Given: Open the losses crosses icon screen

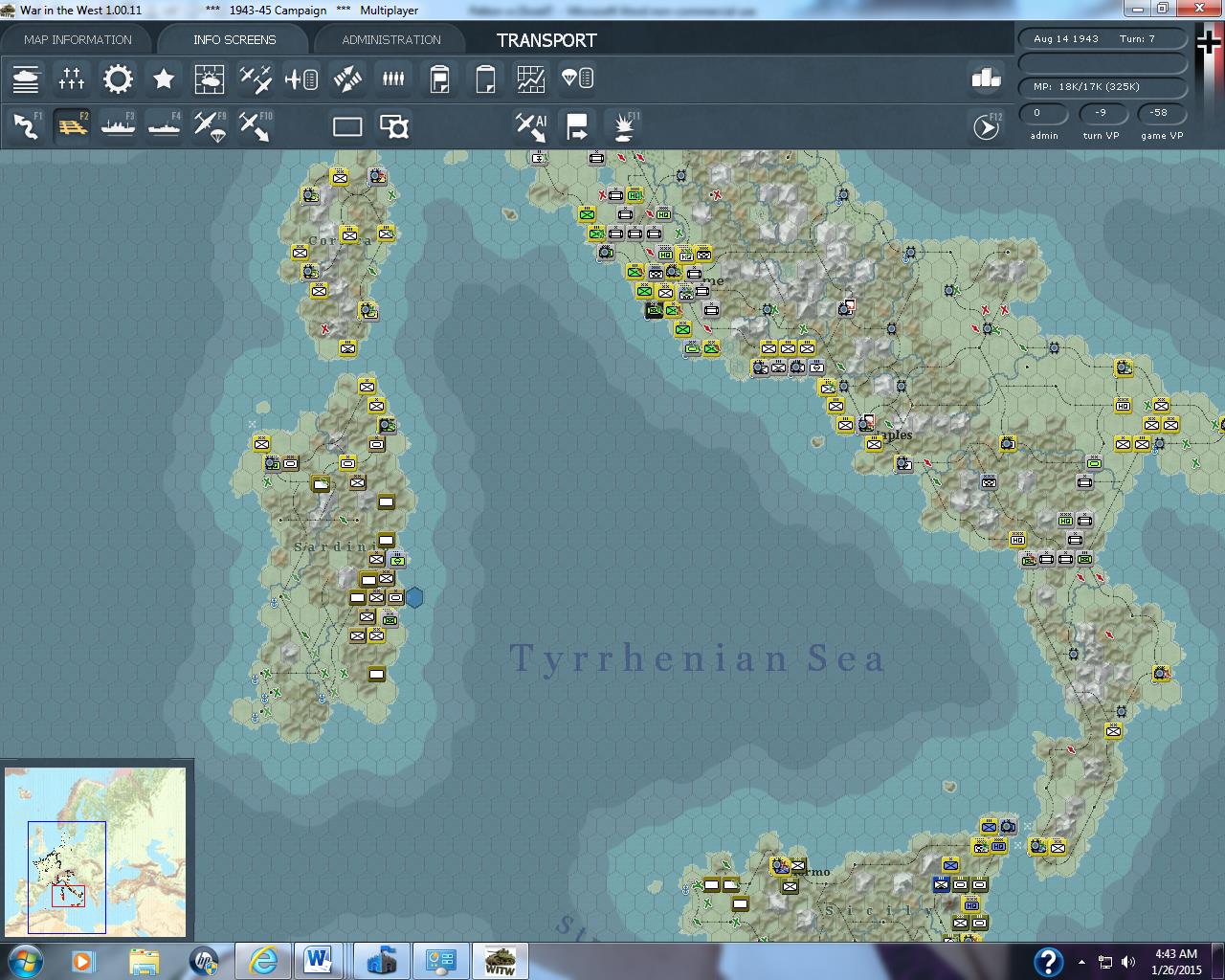Looking at the screenshot, I should pyautogui.click(x=72, y=78).
